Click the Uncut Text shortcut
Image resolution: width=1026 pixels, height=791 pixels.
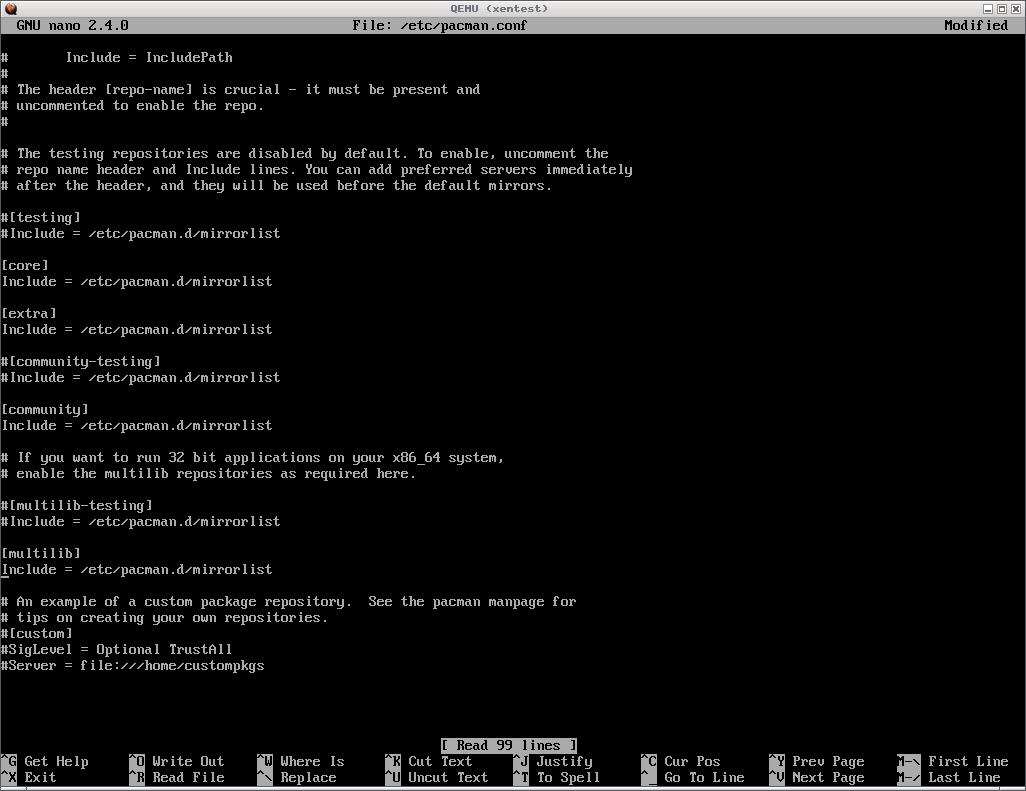click(448, 777)
